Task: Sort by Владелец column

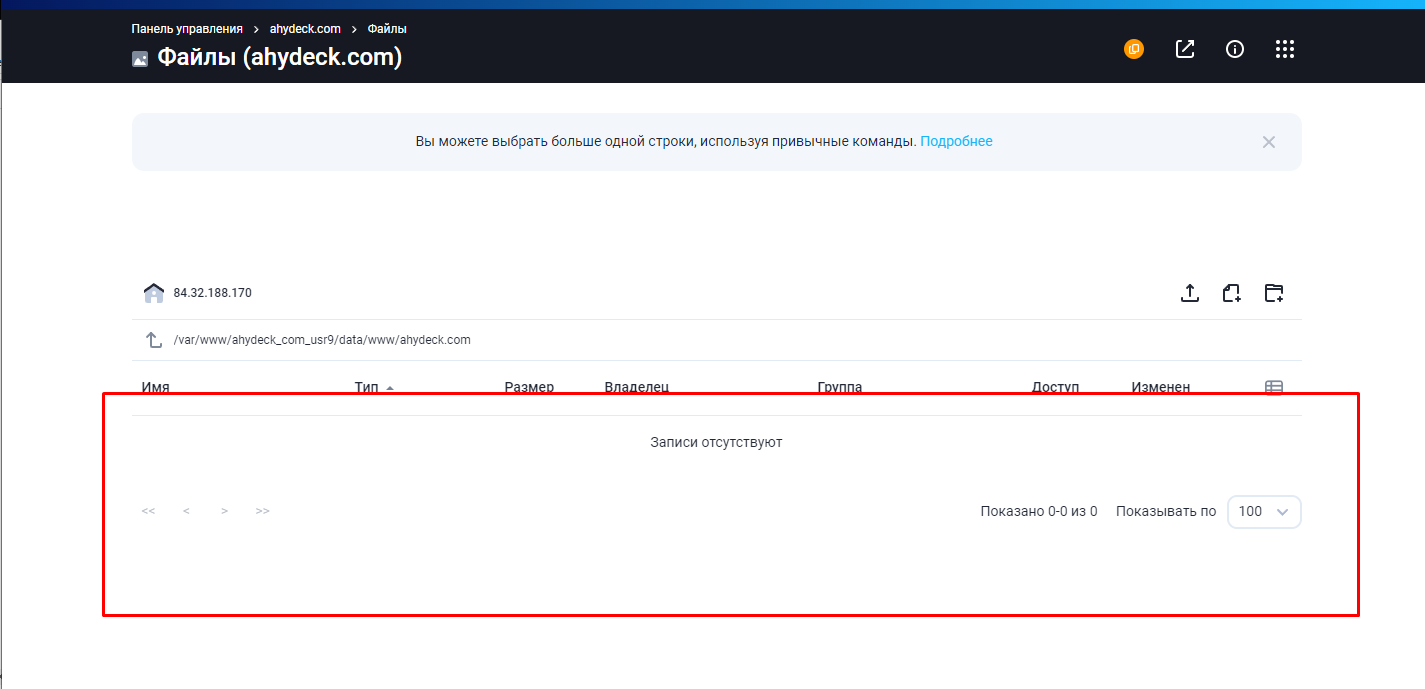Action: pos(637,387)
